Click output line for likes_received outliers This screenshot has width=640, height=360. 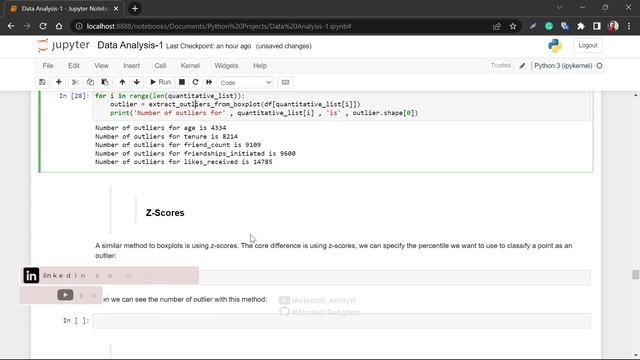point(184,162)
